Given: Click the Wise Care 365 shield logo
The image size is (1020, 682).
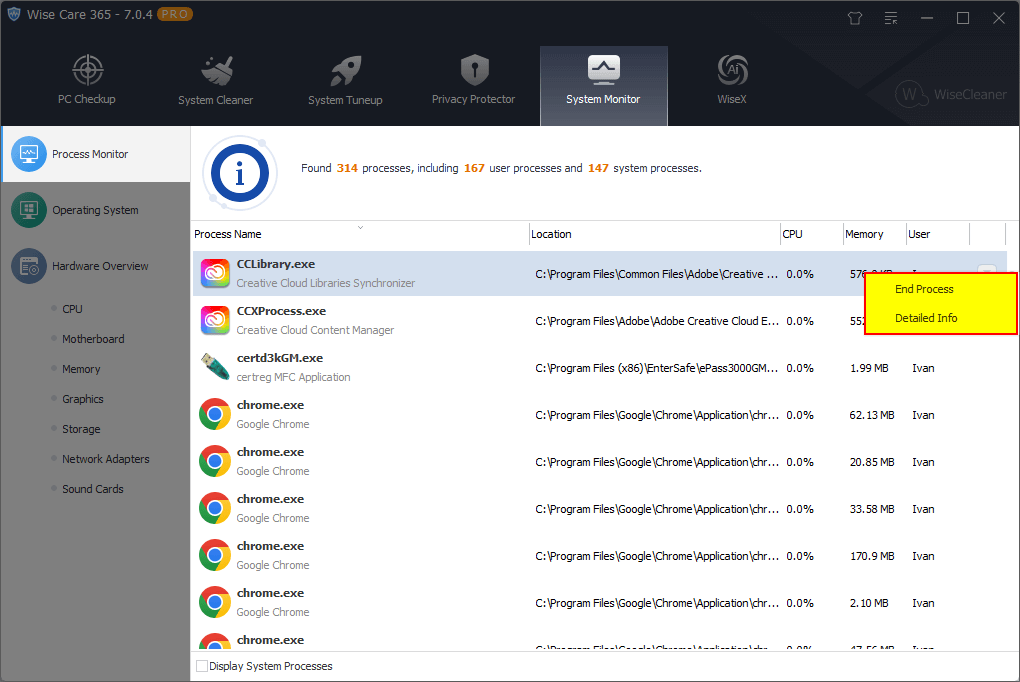Looking at the screenshot, I should [x=14, y=14].
